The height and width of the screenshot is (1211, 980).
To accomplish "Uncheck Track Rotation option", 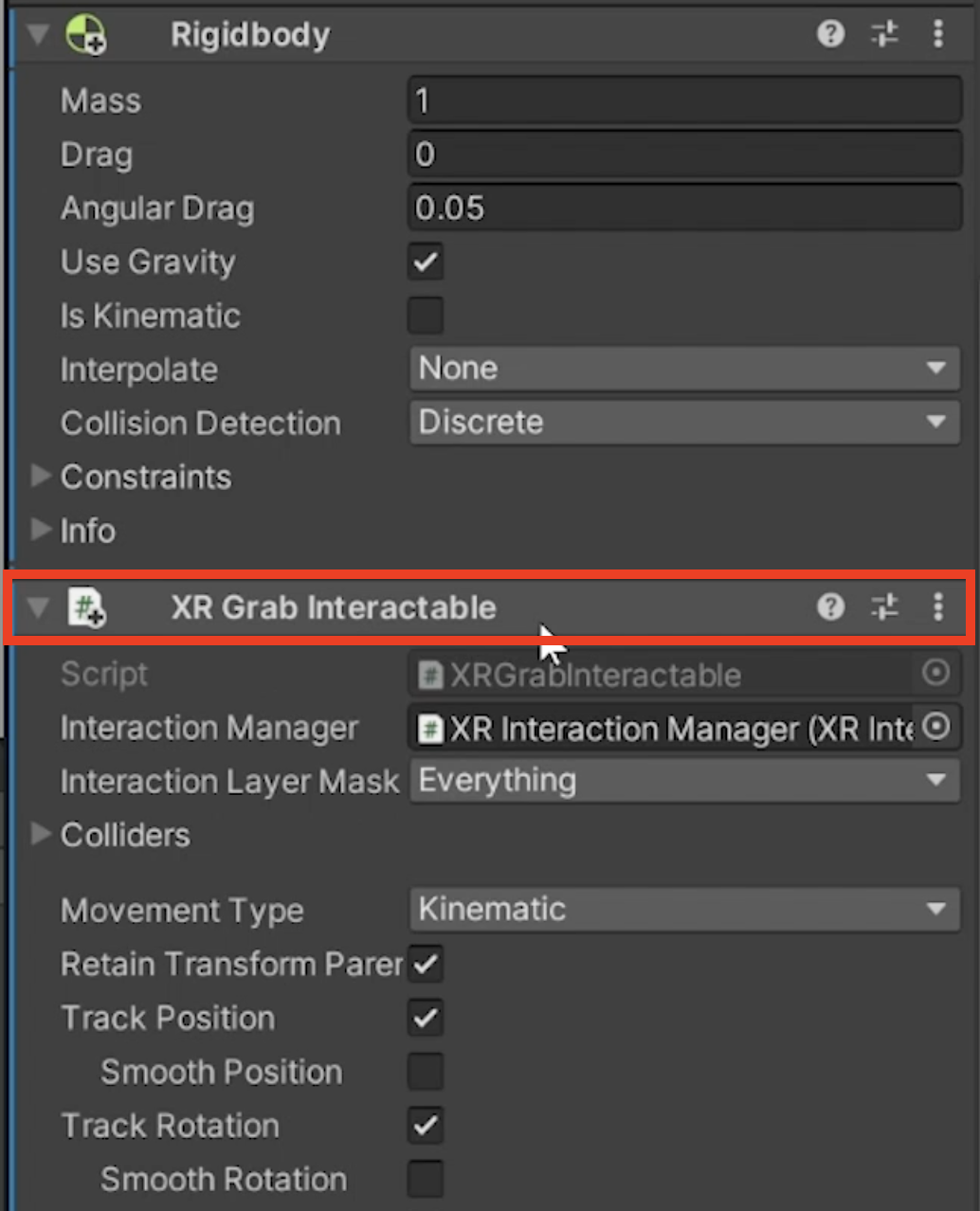I will 426,1126.
